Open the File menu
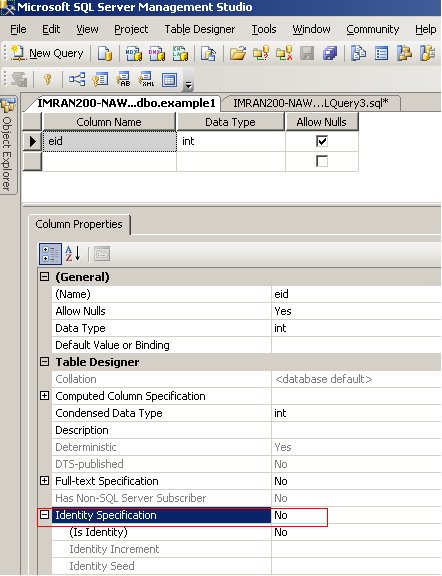 (18, 29)
